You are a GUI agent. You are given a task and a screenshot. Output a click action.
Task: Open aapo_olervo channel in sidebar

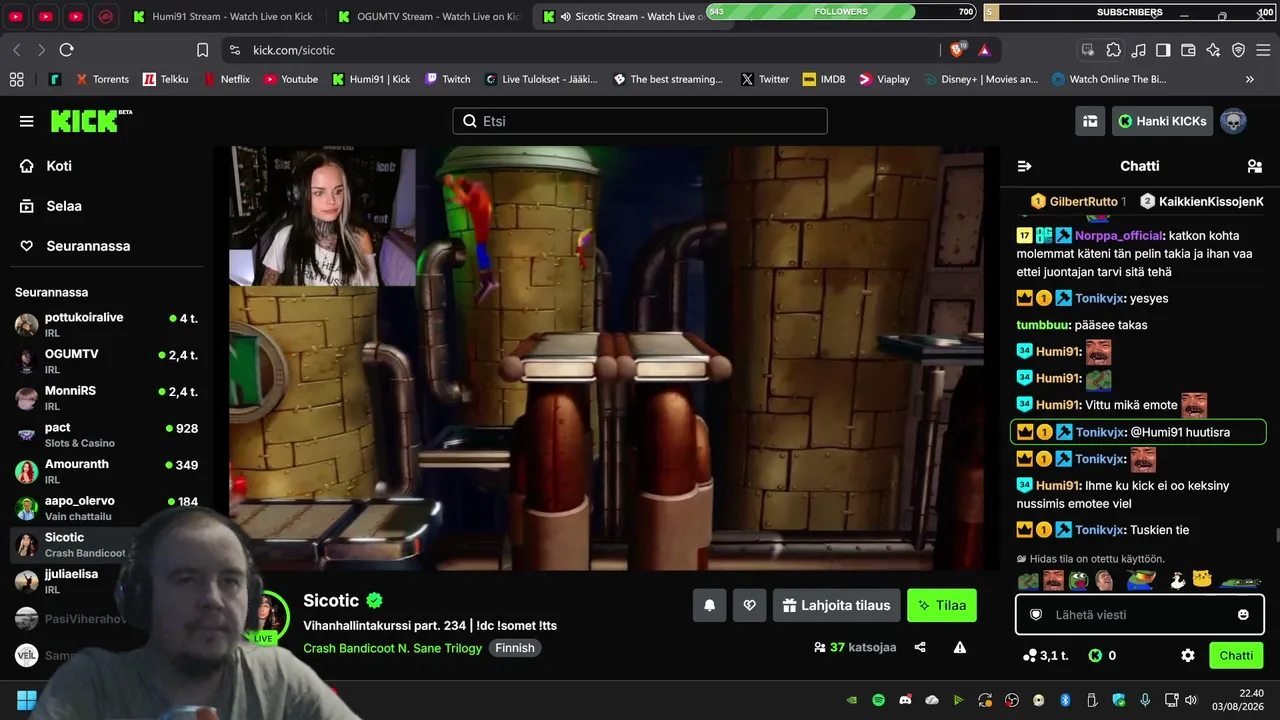click(107, 508)
